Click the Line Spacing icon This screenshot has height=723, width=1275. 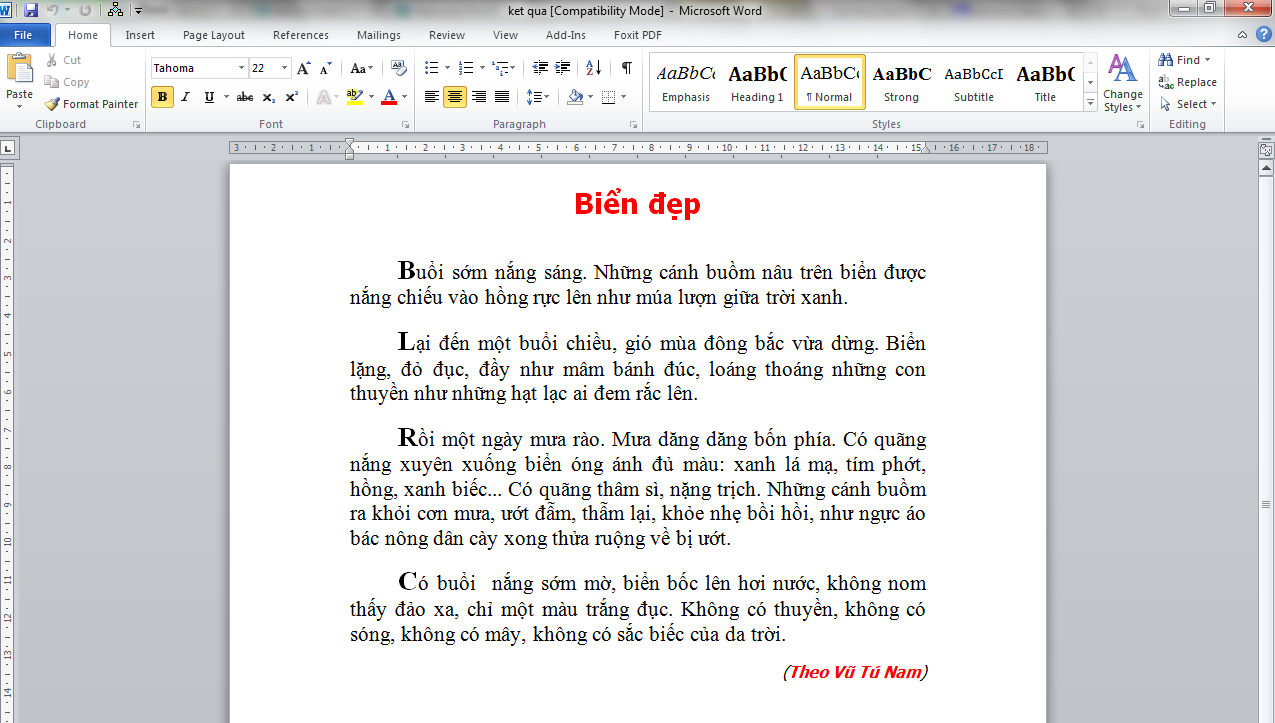533,97
